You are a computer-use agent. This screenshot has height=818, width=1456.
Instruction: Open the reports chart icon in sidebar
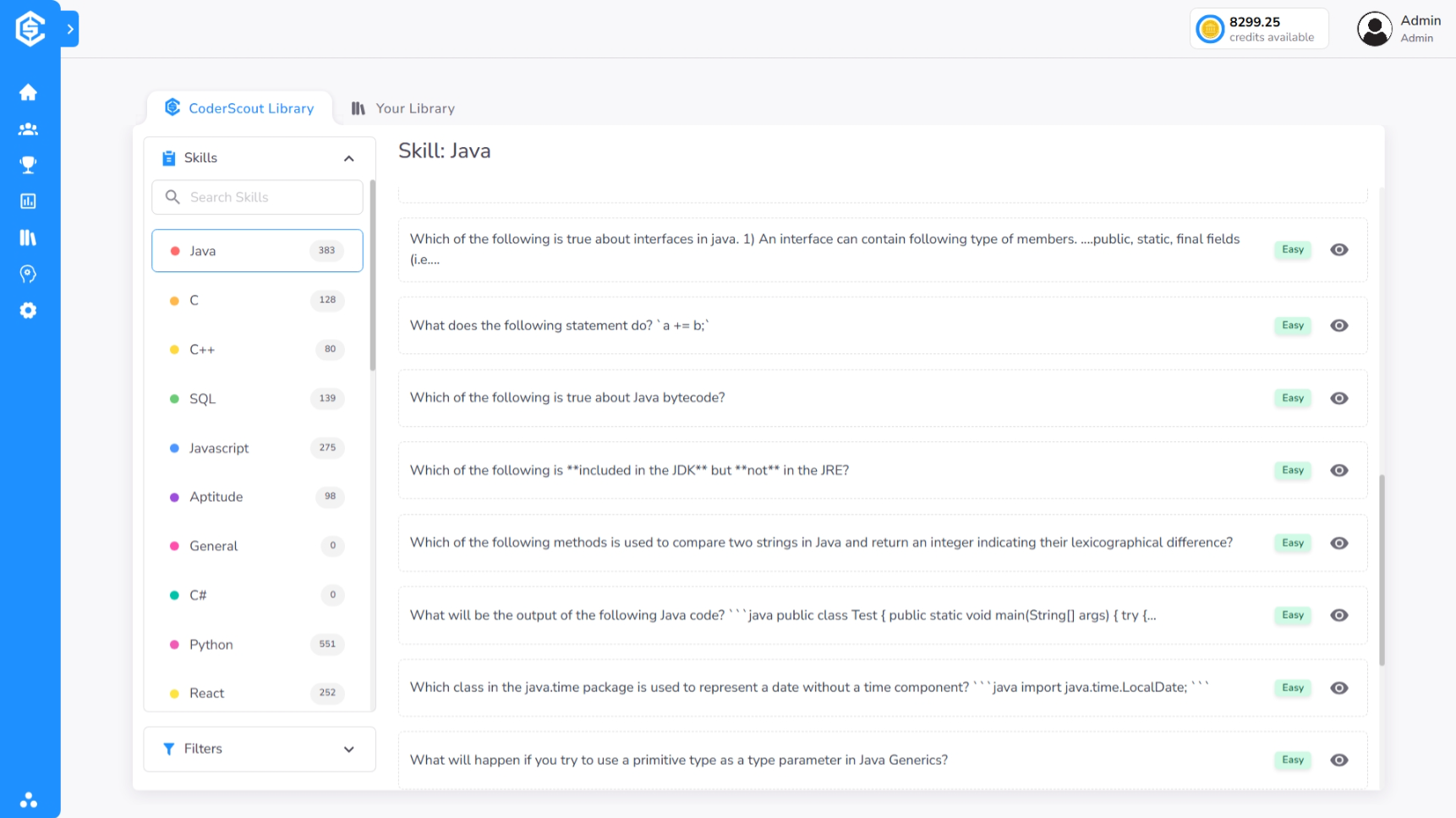coord(28,201)
